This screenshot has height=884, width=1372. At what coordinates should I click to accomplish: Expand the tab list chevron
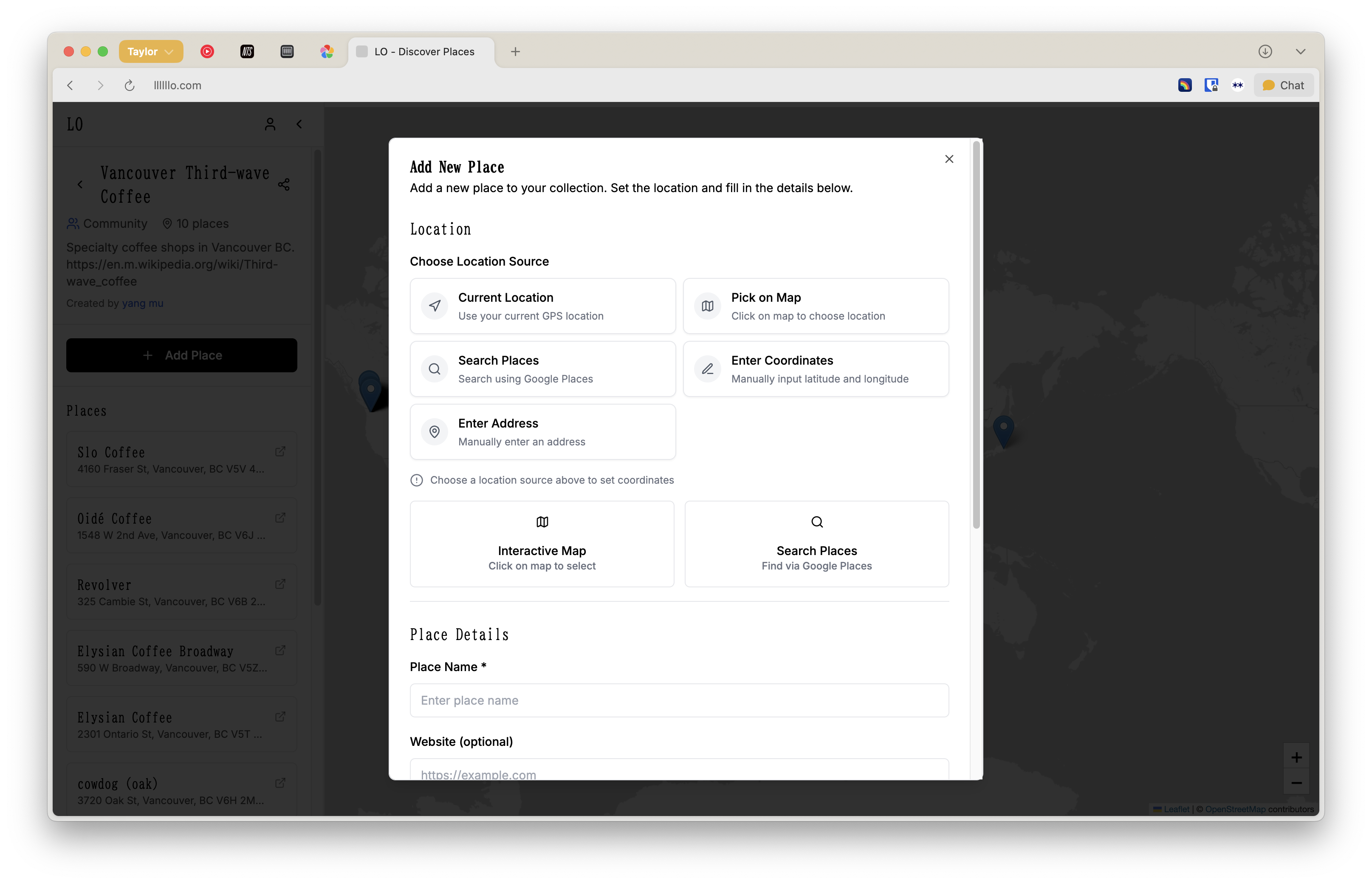coord(1300,52)
